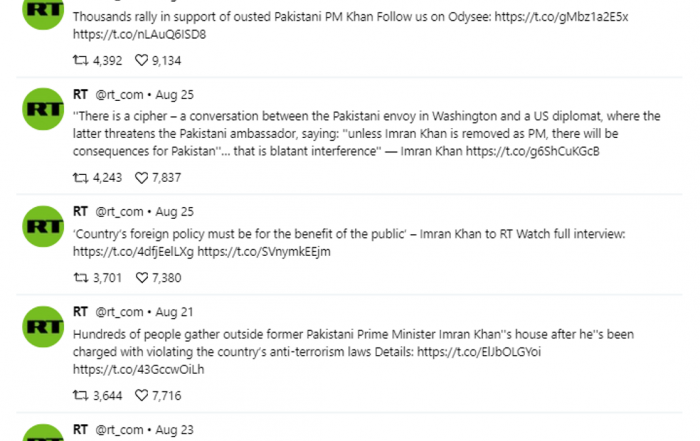
Task: Click @rt_com handle on Aug 21 tweet
Action: point(119,312)
